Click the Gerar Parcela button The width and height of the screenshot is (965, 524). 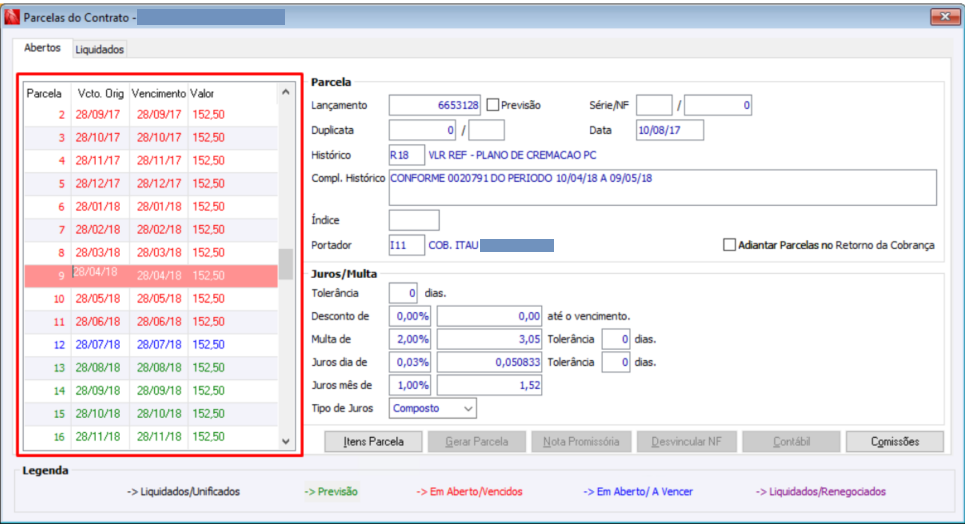477,441
